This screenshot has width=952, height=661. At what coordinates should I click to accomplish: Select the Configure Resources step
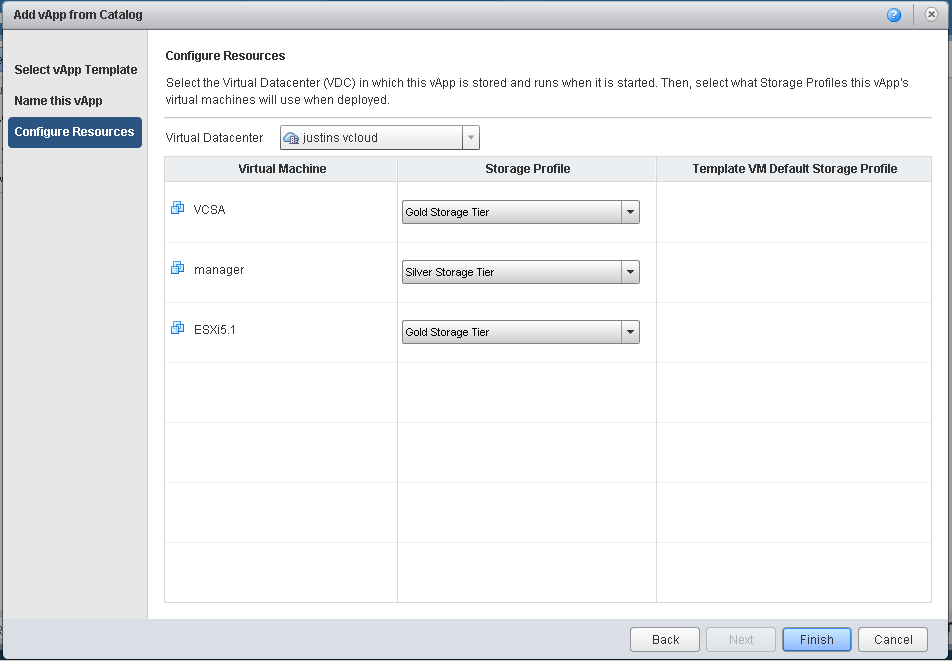75,132
